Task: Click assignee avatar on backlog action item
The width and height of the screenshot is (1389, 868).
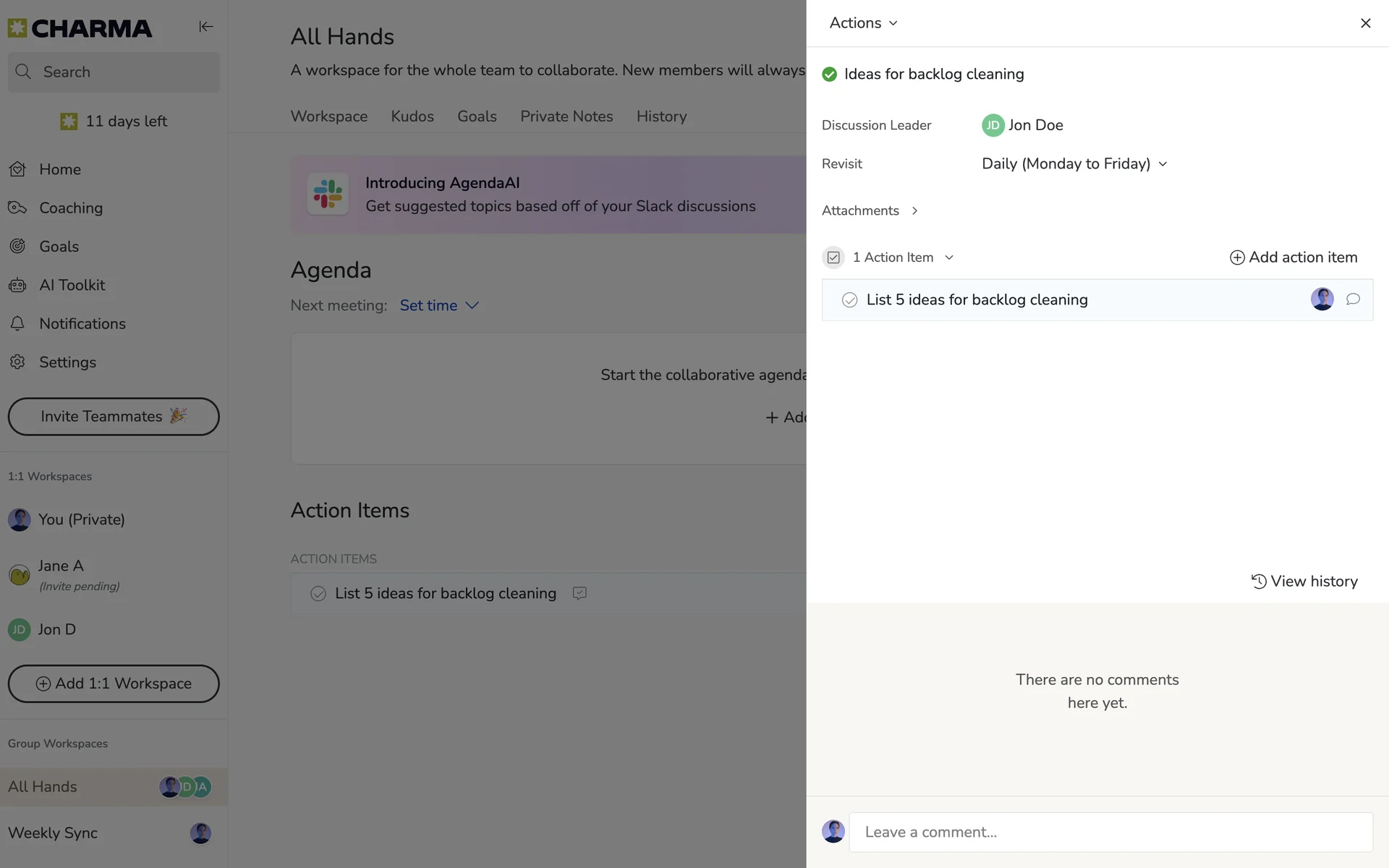Action: 1322,299
